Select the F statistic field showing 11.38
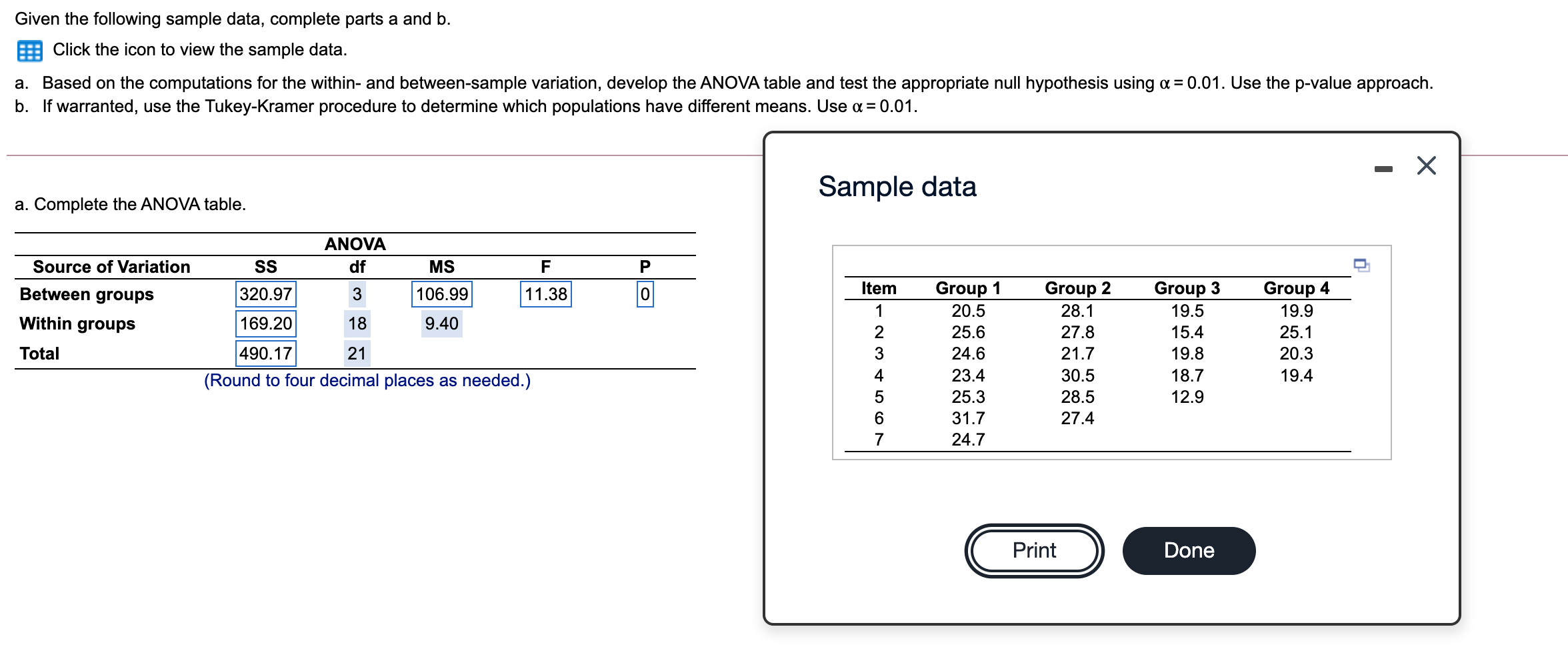The height and width of the screenshot is (667, 1568). point(545,294)
